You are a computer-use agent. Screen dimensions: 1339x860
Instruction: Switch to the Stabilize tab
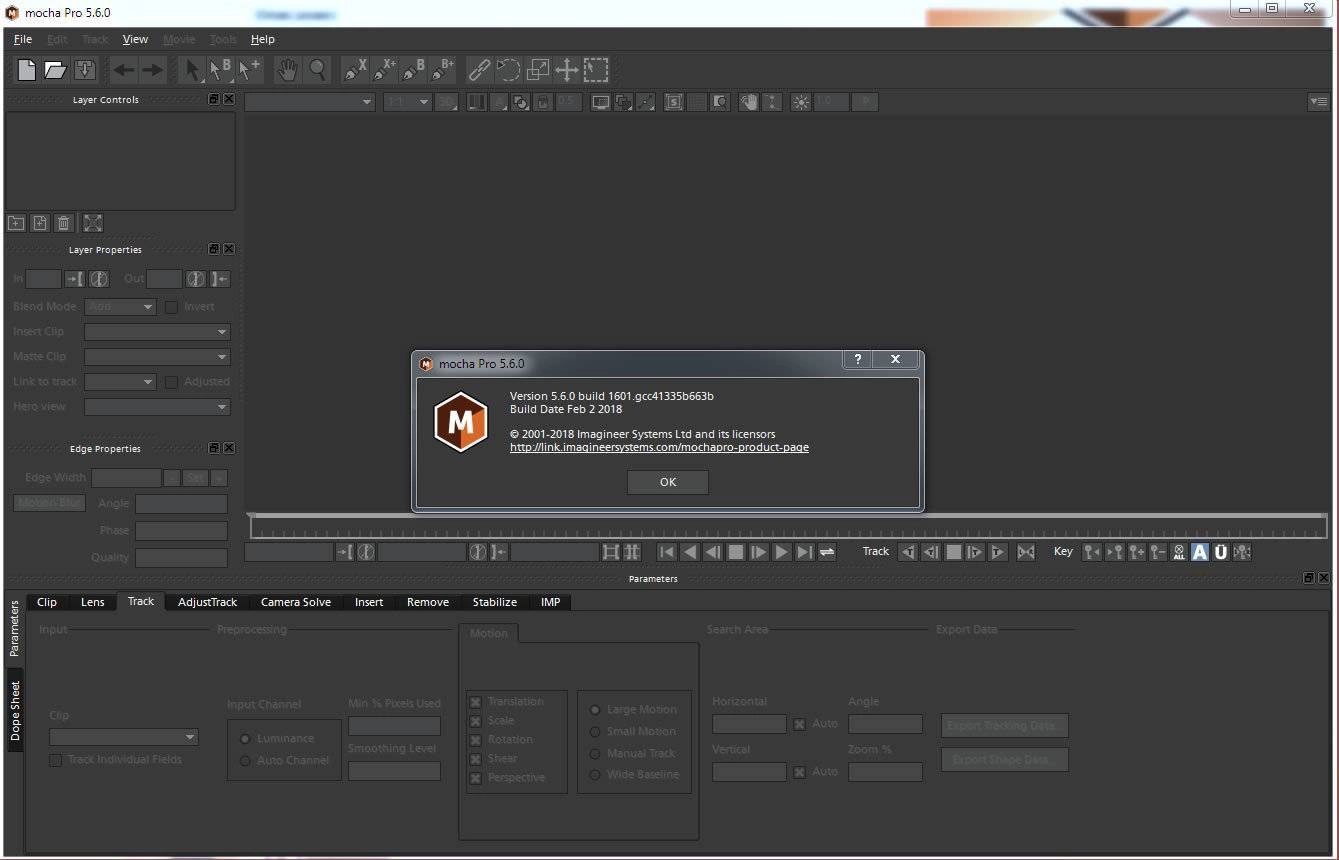495,602
